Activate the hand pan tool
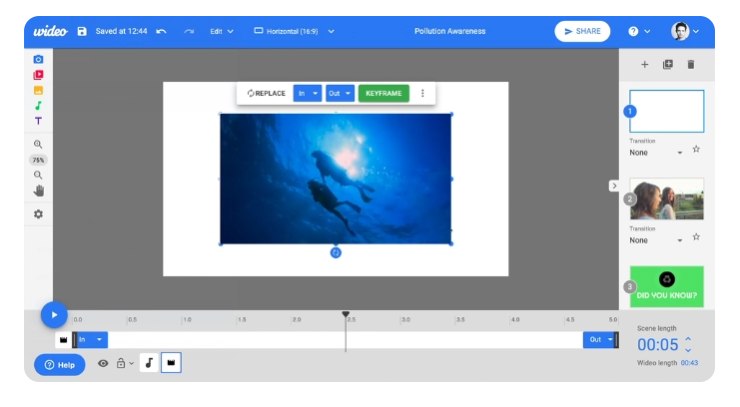740x407 pixels. [x=38, y=190]
